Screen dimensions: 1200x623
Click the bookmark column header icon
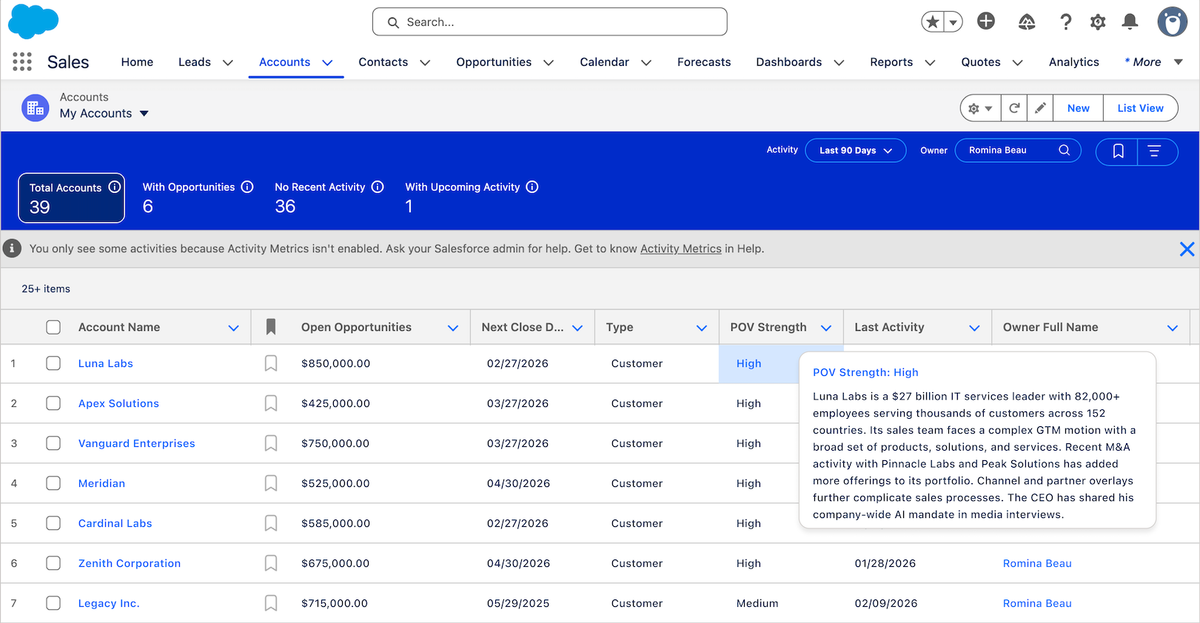(x=270, y=327)
